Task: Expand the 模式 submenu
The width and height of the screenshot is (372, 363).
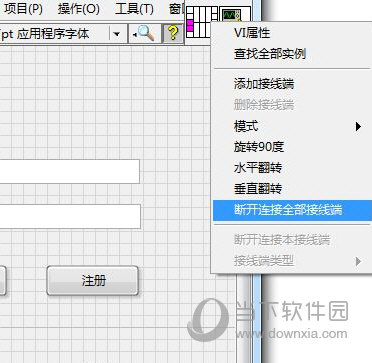Action: pyautogui.click(x=292, y=126)
